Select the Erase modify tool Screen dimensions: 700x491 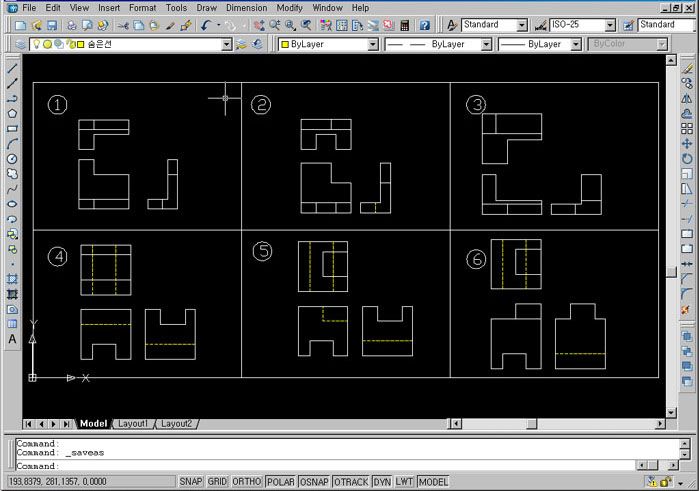(x=687, y=68)
